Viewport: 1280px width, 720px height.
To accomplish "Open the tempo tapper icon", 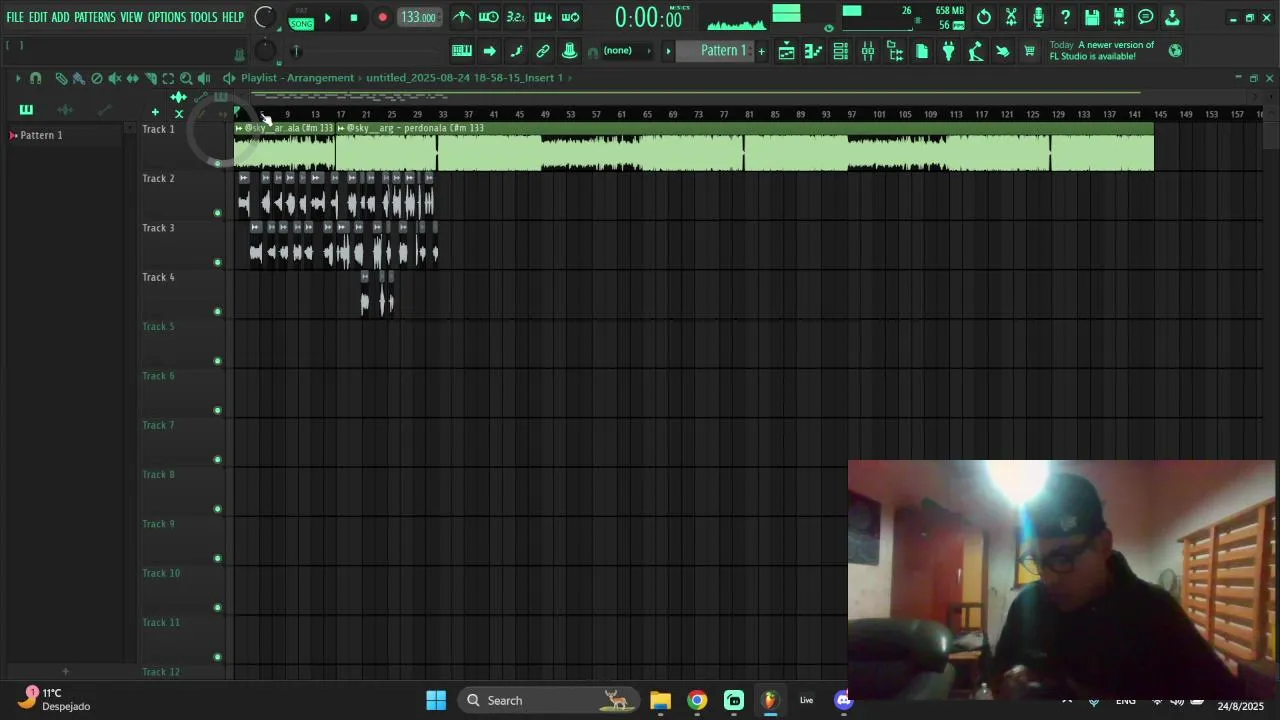I will [x=976, y=51].
